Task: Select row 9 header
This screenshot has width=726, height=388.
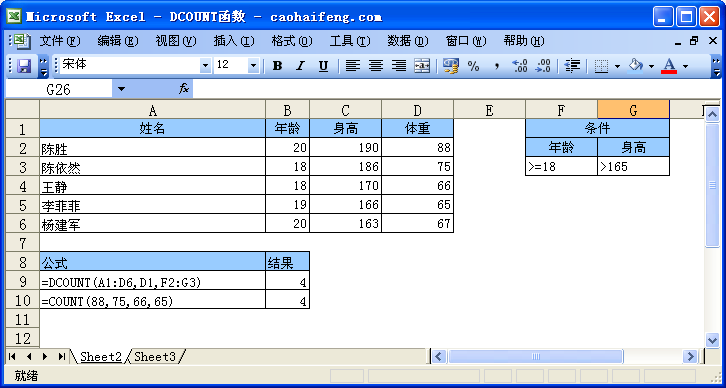Action: tap(23, 281)
